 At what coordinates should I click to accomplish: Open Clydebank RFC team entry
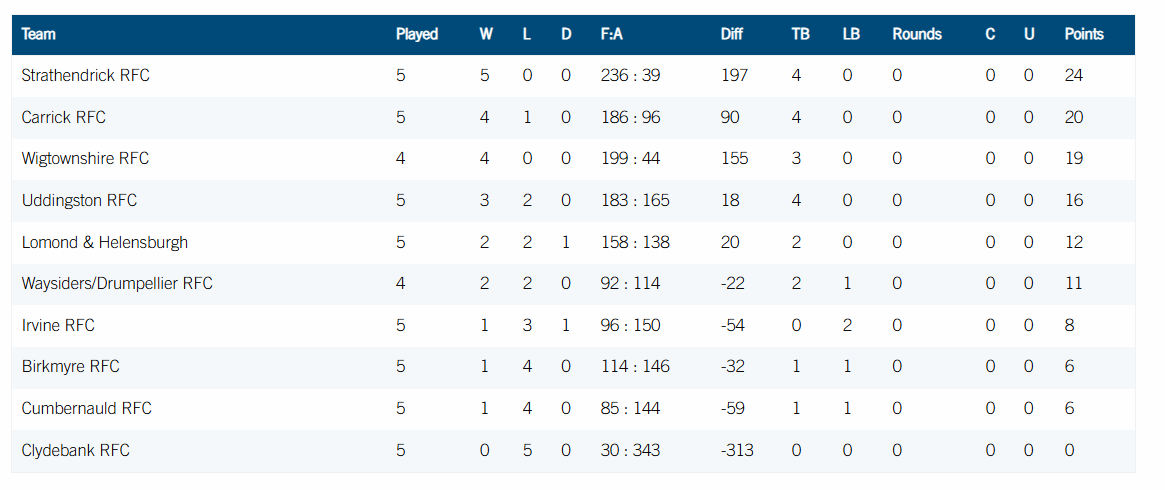pos(75,451)
